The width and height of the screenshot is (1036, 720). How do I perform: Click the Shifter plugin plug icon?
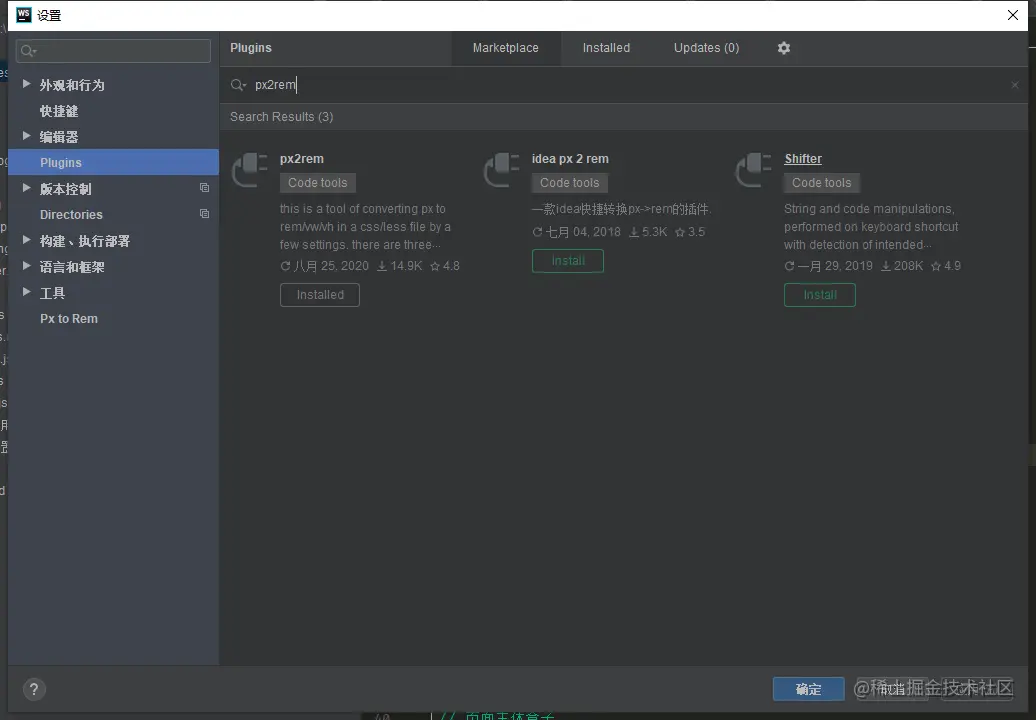(x=753, y=170)
